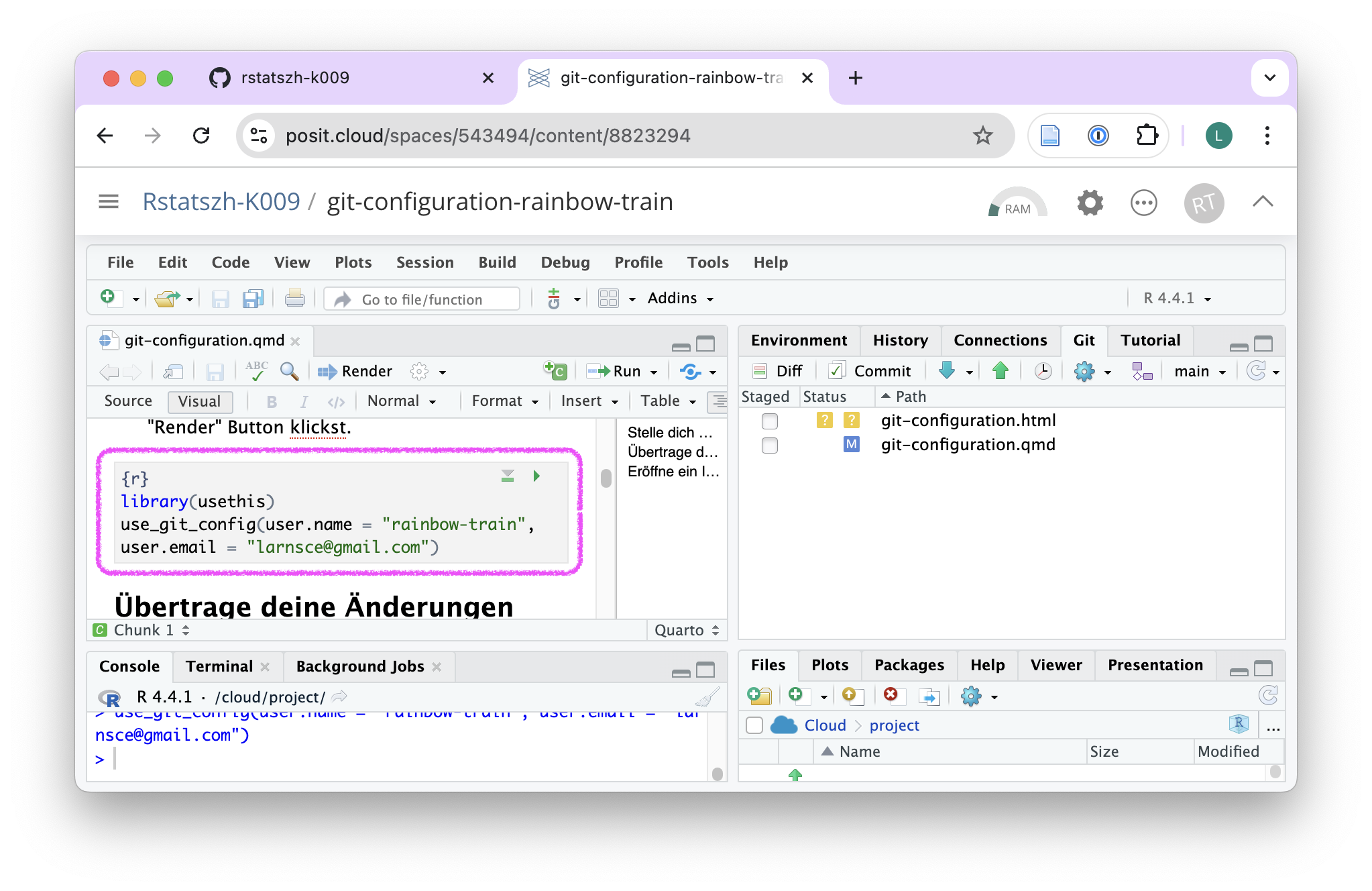The height and width of the screenshot is (891, 1372).
Task: Click the Find/Replace magnifier icon in editor
Action: click(289, 371)
